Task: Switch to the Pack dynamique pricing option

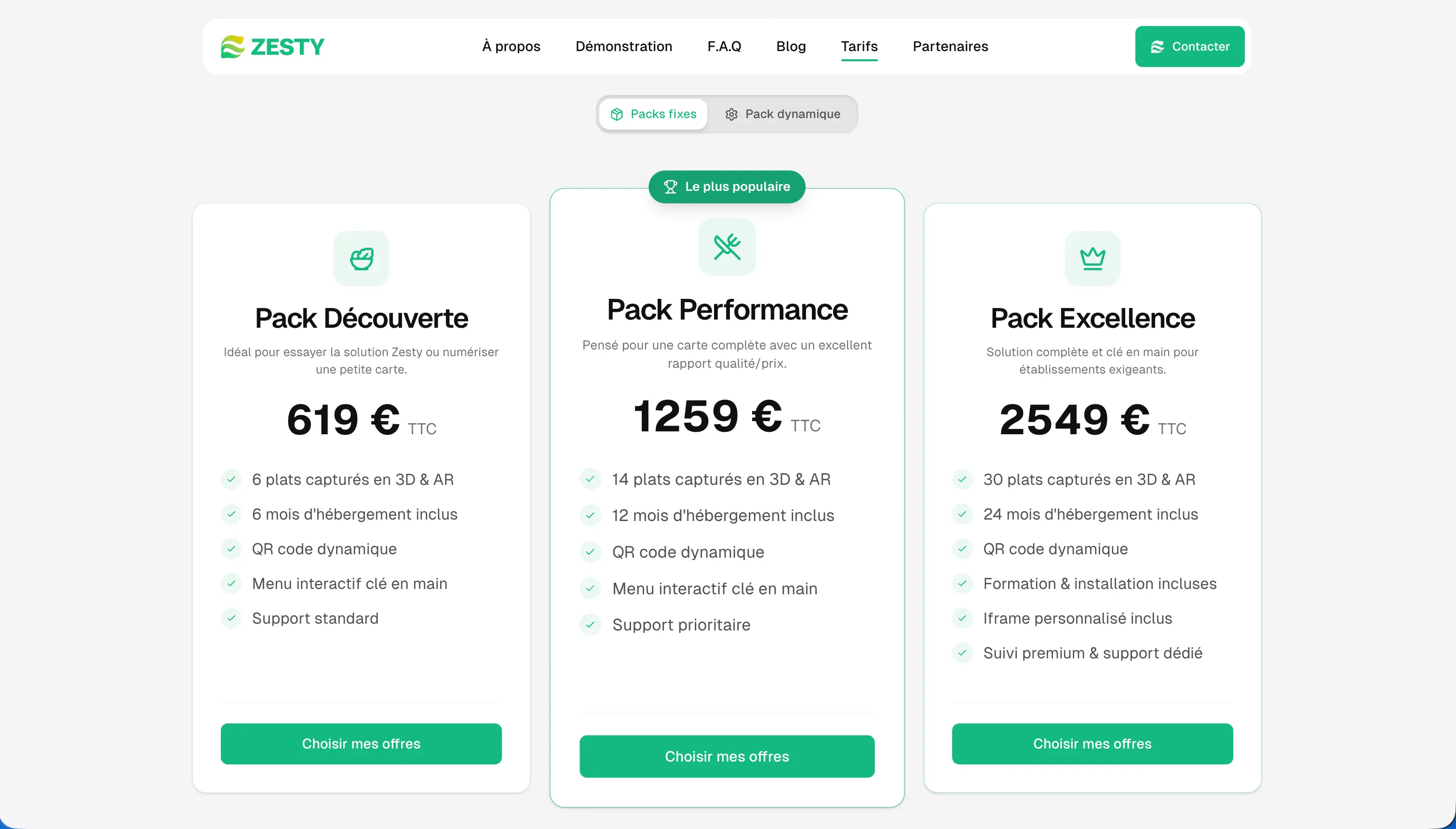Action: [782, 114]
